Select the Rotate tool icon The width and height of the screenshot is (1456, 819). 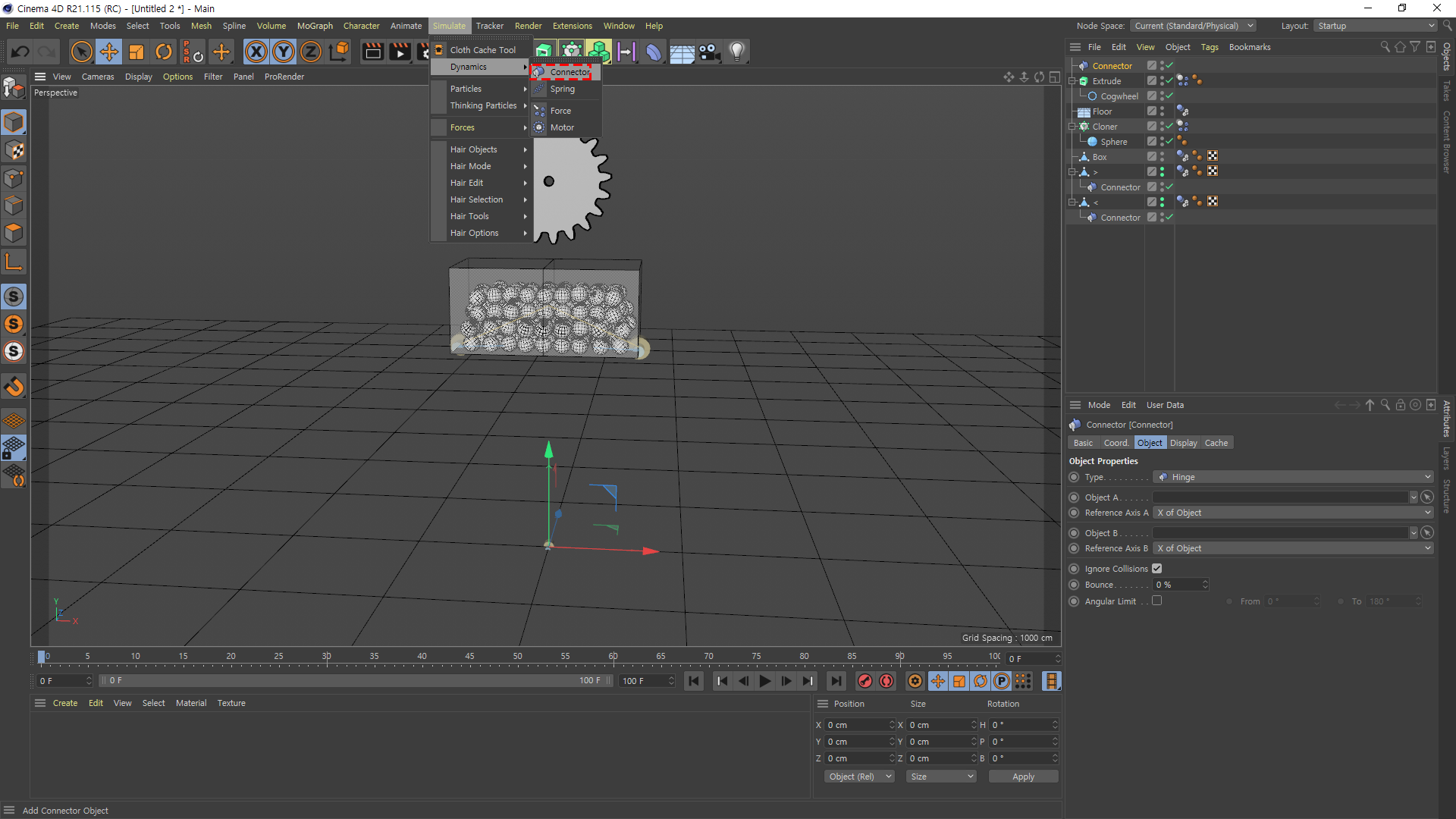tap(164, 52)
